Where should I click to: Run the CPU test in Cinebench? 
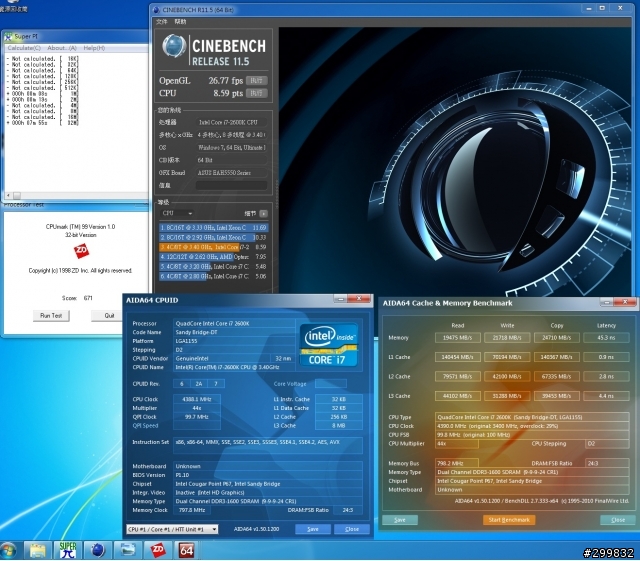tap(256, 93)
